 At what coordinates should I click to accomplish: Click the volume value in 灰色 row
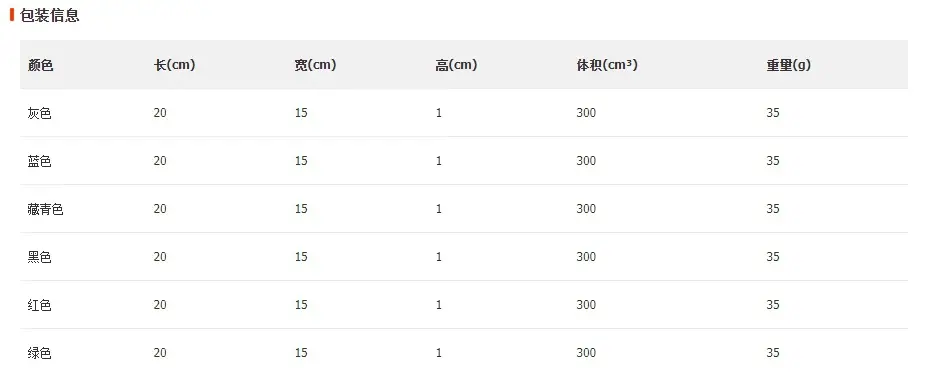click(x=586, y=113)
